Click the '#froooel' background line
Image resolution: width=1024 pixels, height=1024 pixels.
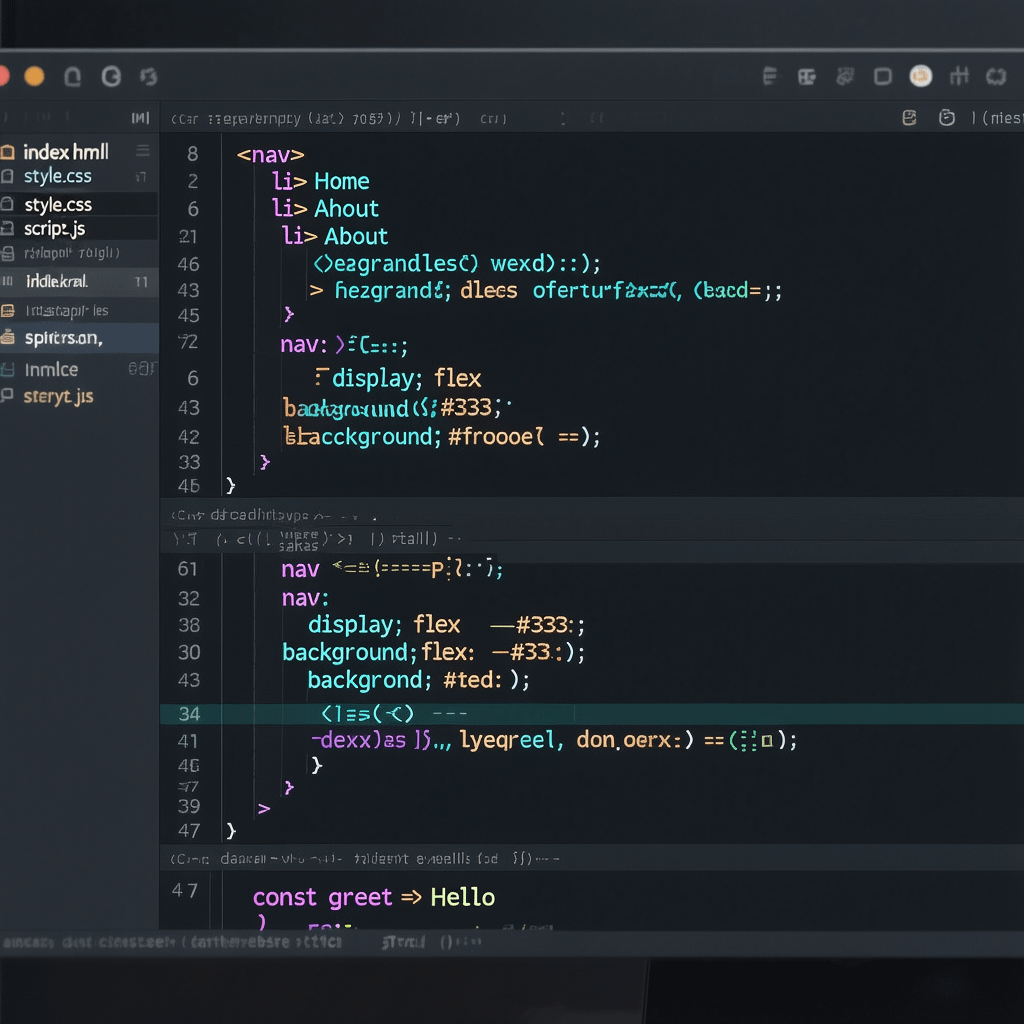point(441,436)
